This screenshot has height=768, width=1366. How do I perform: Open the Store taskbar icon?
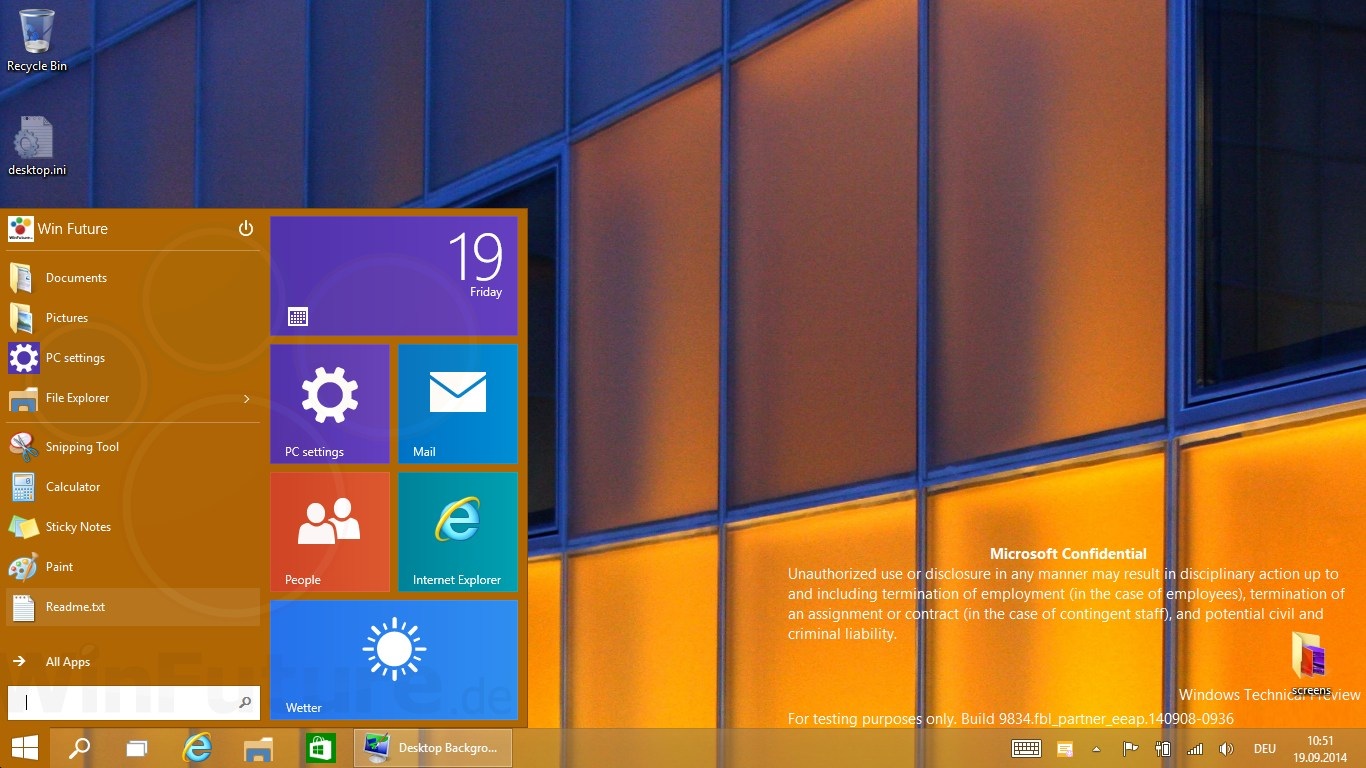pyautogui.click(x=320, y=748)
